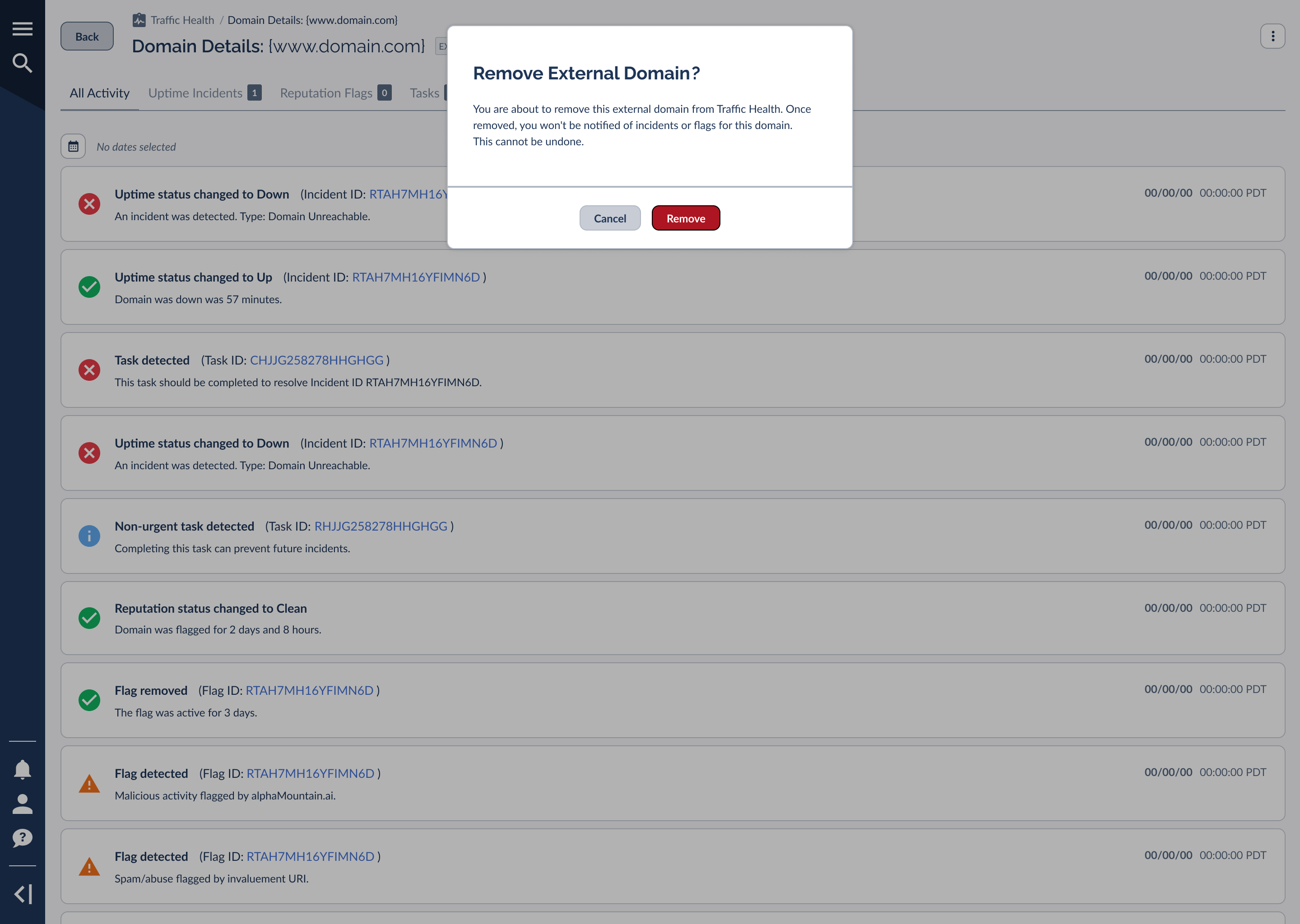The image size is (1300, 924).
Task: Open flag ID link in Spam/abuse row
Action: tap(310, 856)
